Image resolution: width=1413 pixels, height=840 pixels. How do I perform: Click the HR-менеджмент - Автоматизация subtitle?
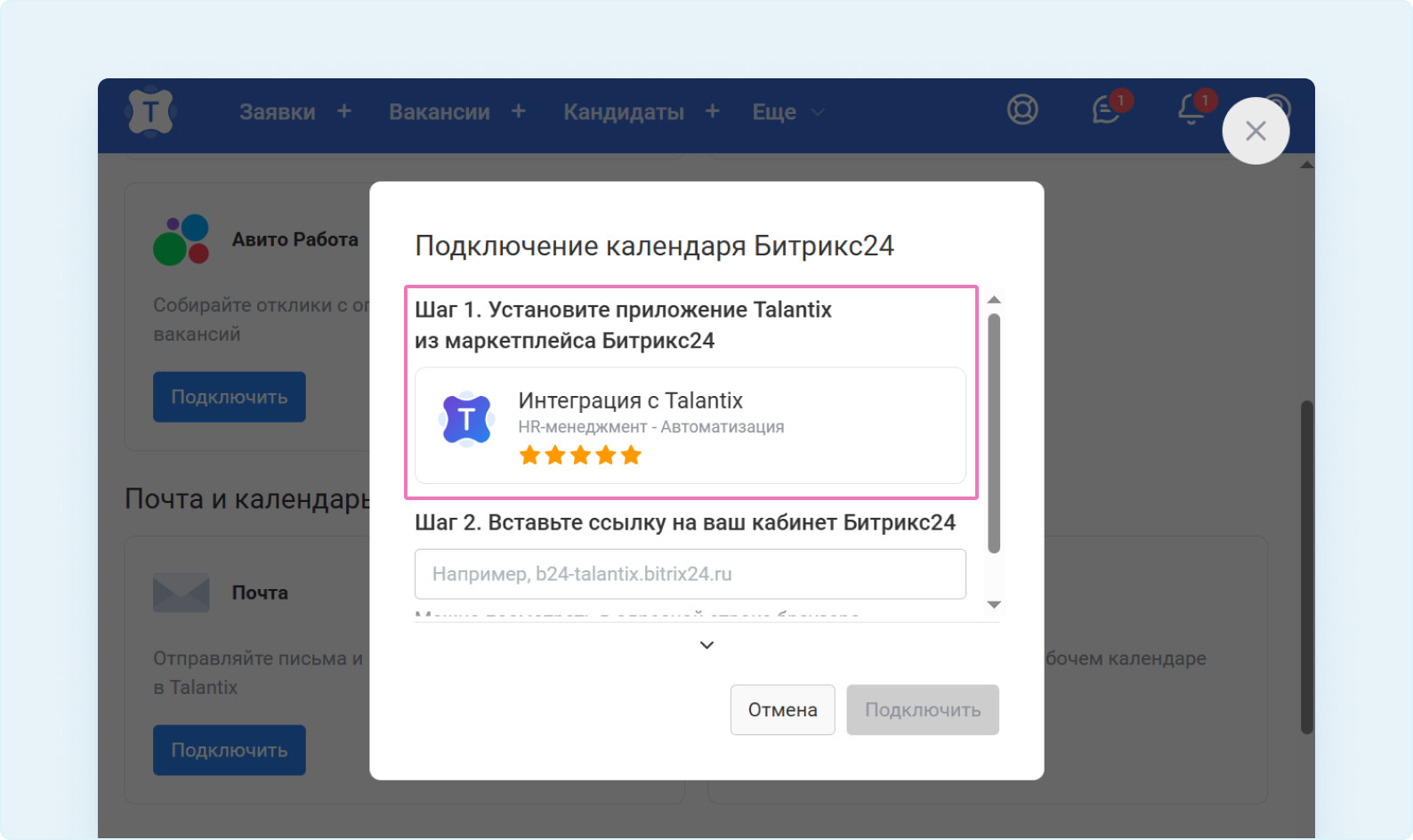(x=651, y=427)
